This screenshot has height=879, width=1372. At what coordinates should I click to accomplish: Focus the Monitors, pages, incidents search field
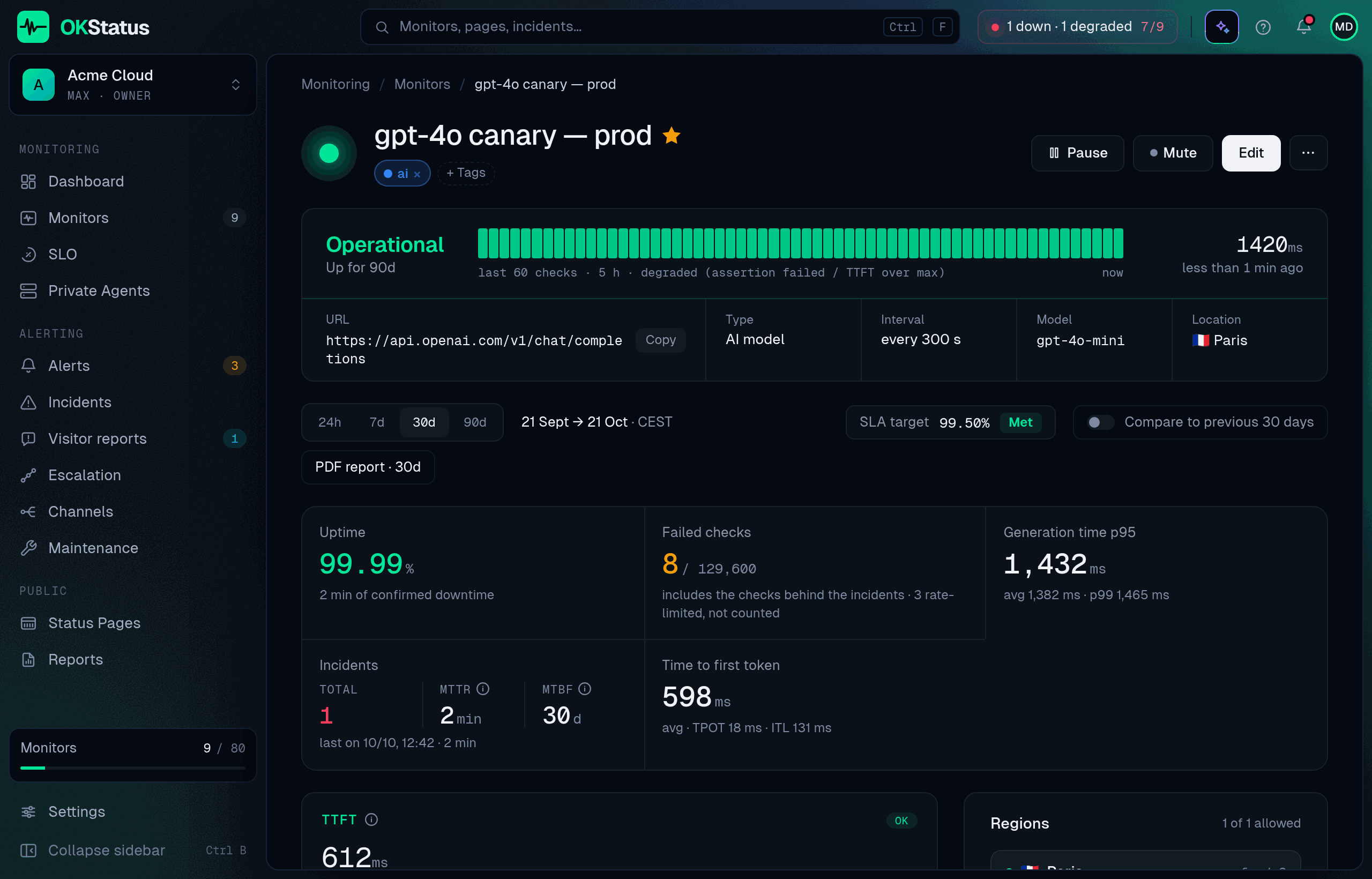(x=660, y=27)
